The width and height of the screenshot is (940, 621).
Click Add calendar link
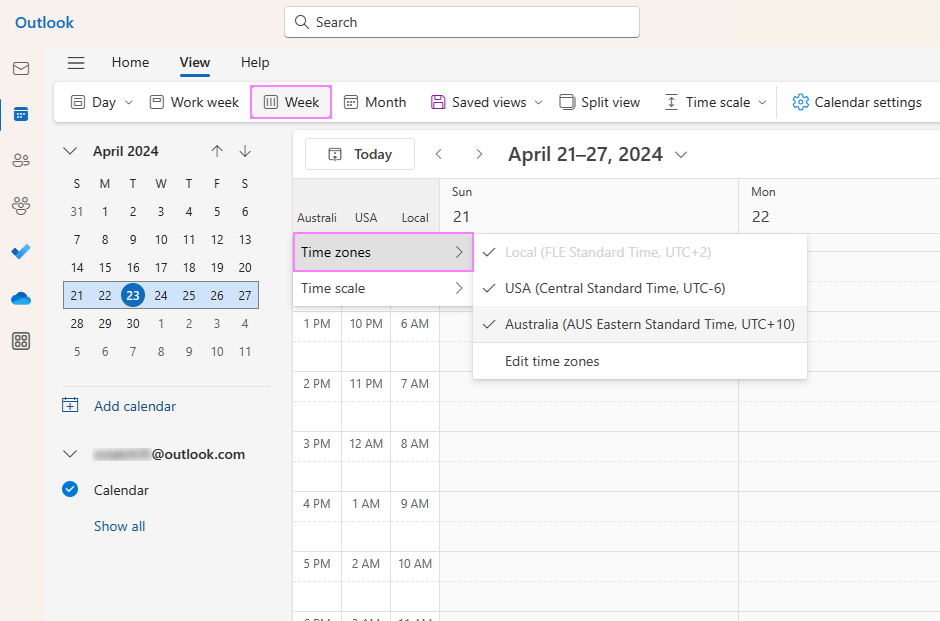click(135, 406)
